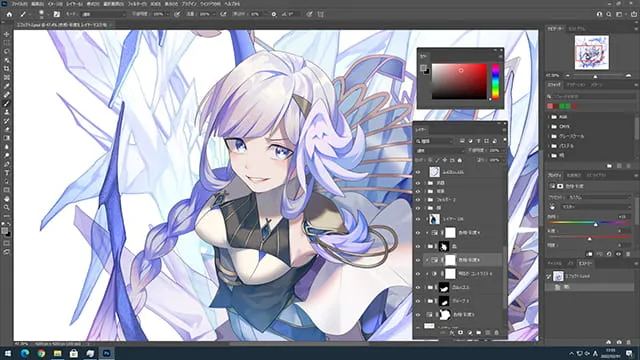Open the Window menu
The height and width of the screenshot is (360, 640).
point(210,4)
